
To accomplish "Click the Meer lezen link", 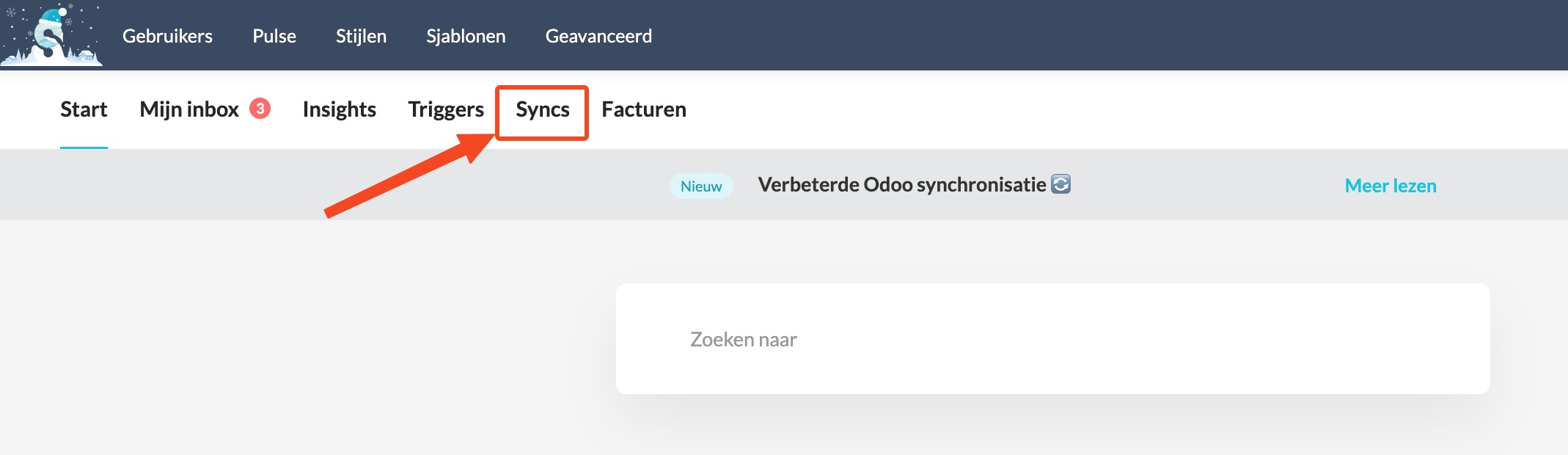I will [1391, 186].
